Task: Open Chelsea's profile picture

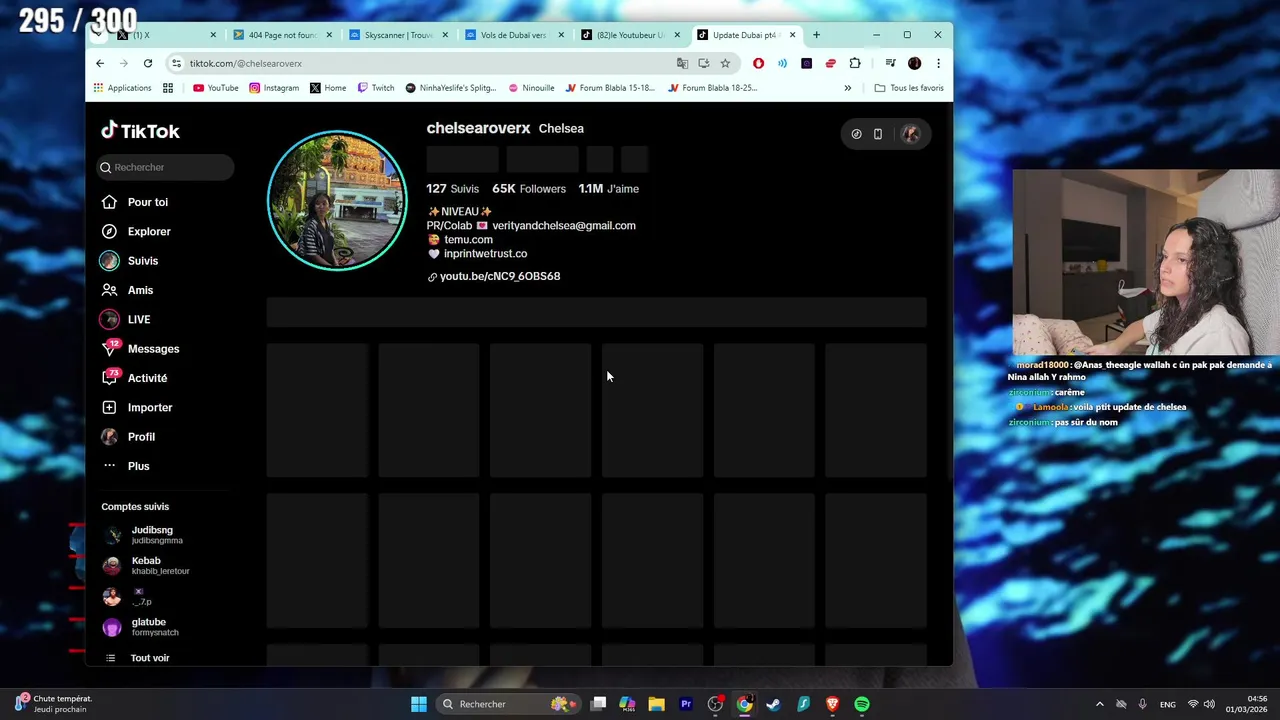Action: [337, 201]
